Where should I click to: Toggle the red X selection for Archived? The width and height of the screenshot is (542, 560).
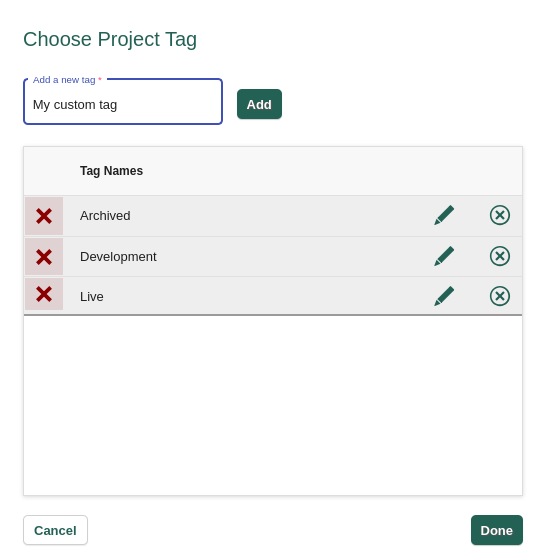coord(44,216)
